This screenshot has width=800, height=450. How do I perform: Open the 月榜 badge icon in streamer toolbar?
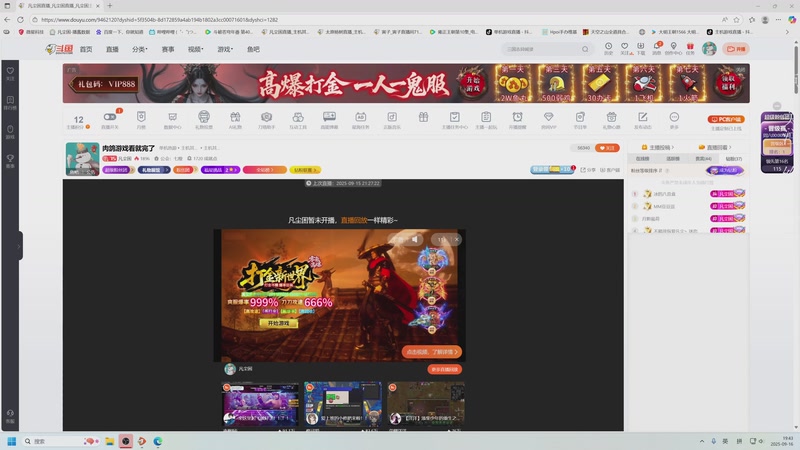(141, 120)
